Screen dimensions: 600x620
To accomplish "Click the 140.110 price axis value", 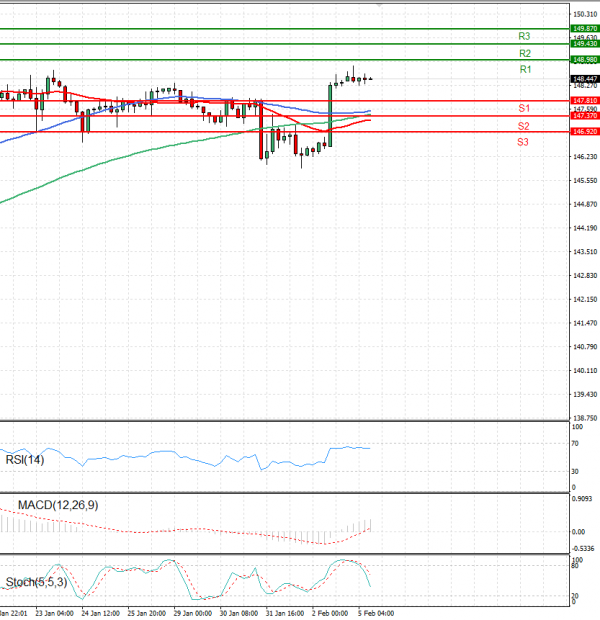I will (585, 371).
